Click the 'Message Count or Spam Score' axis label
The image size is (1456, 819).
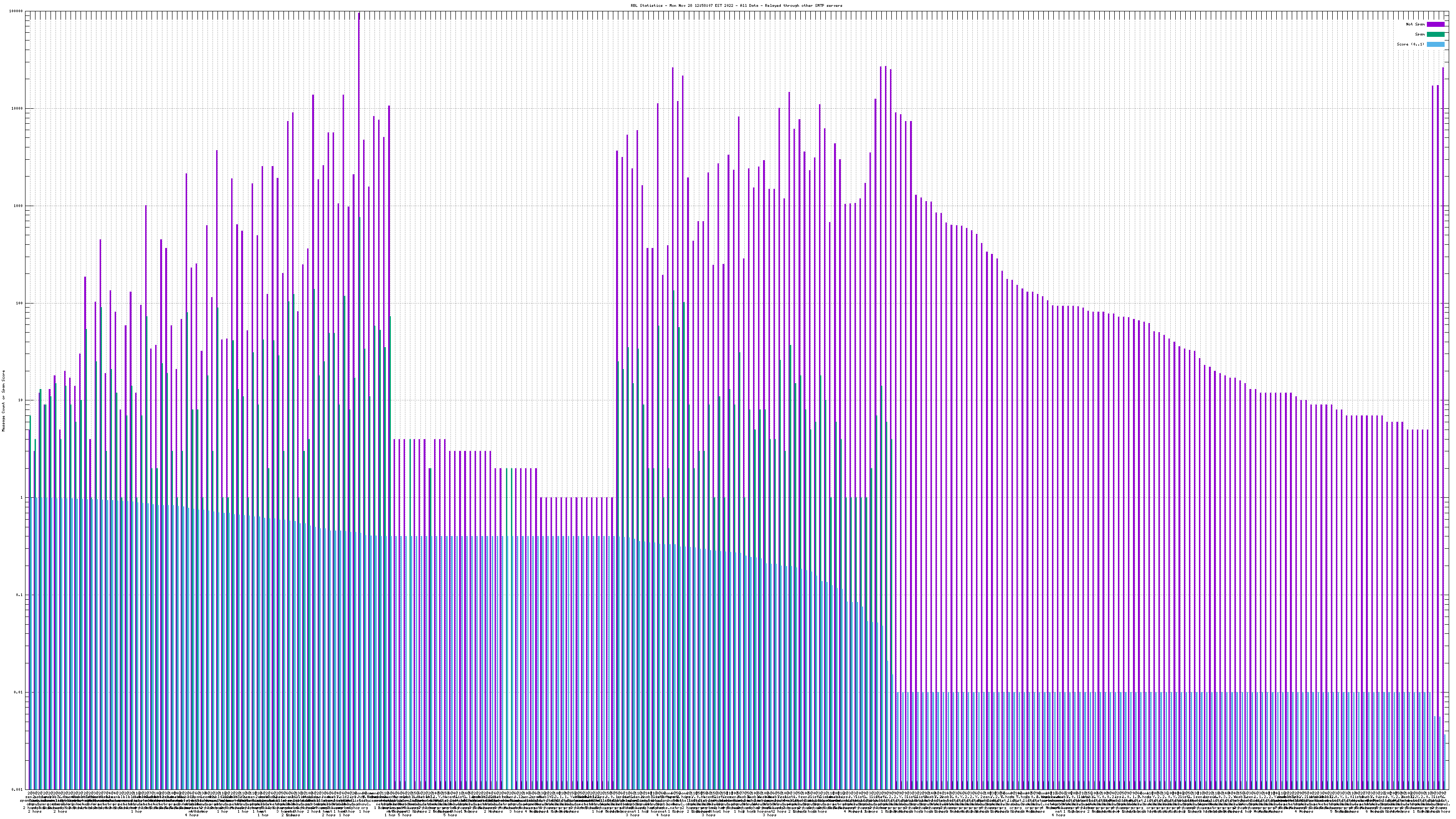click(x=3, y=401)
